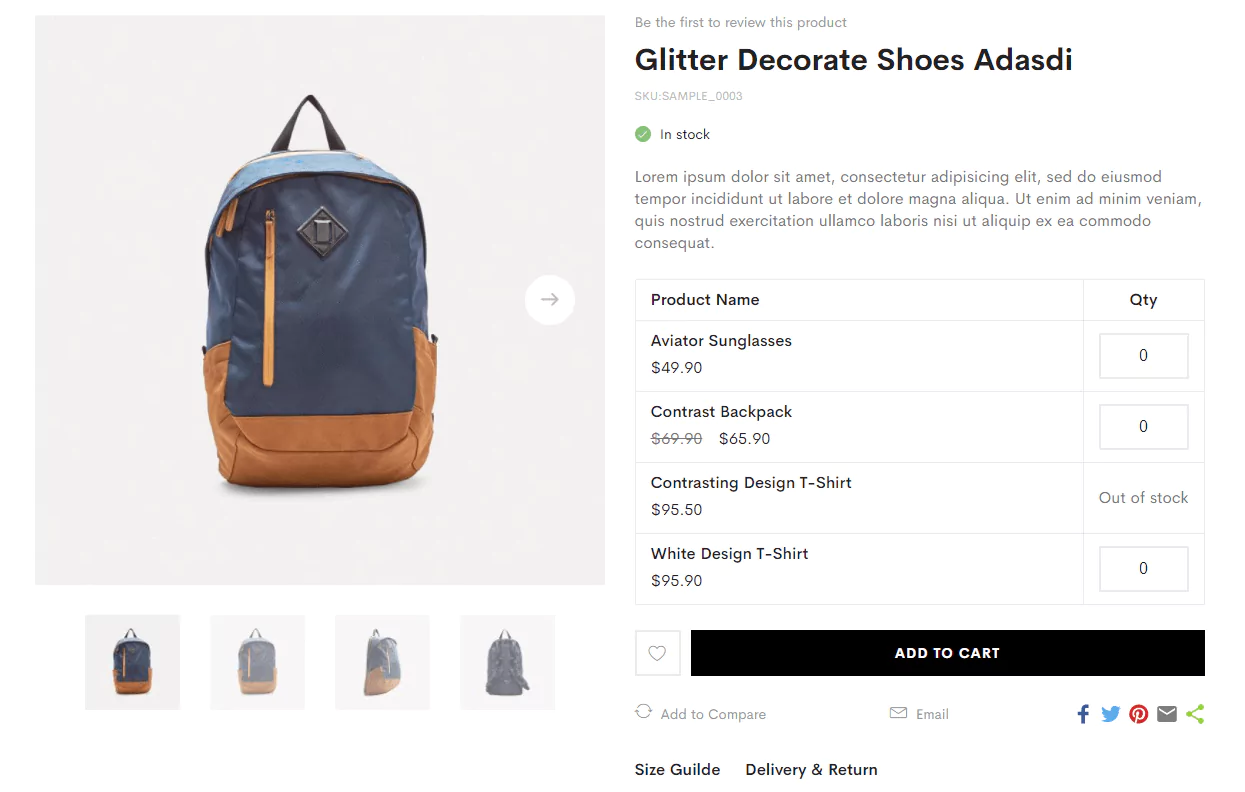Click Aviator Sunglasses quantity field
The width and height of the screenshot is (1245, 792).
click(1143, 356)
